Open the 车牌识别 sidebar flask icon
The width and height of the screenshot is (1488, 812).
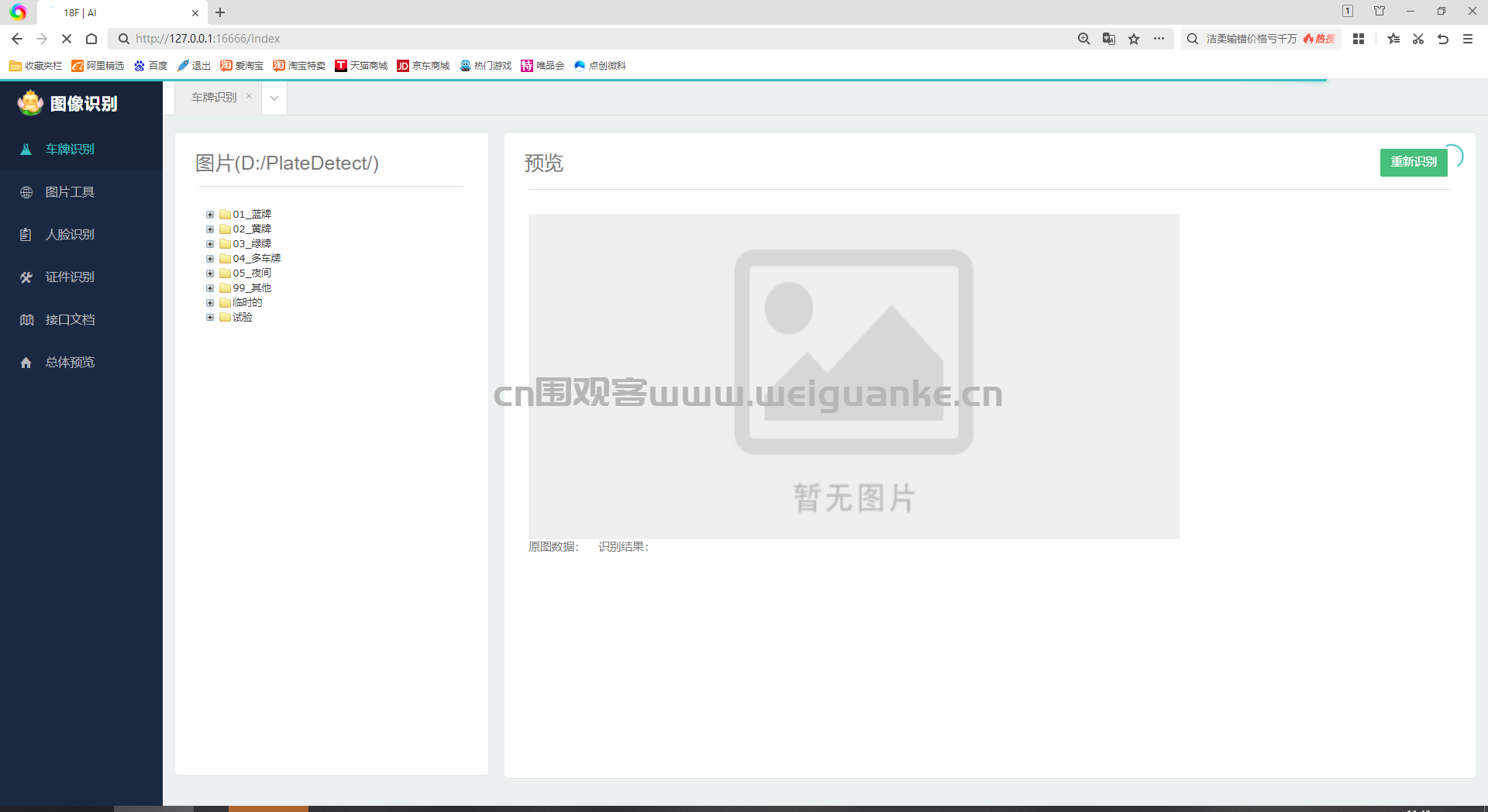coord(26,150)
